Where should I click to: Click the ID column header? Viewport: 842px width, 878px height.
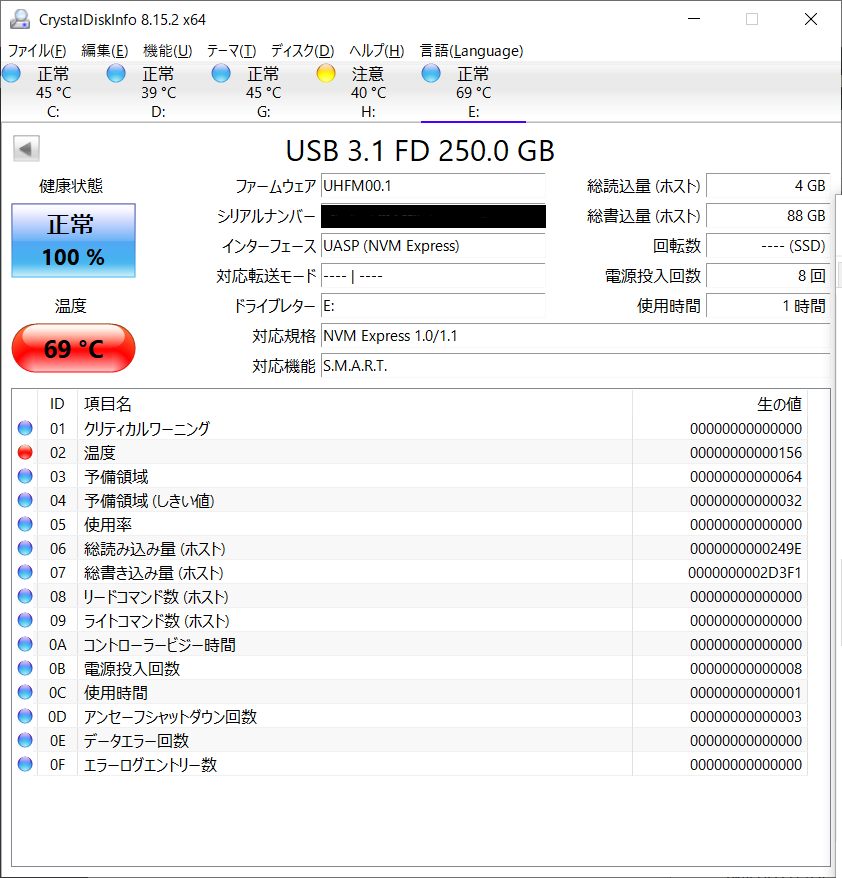point(57,404)
